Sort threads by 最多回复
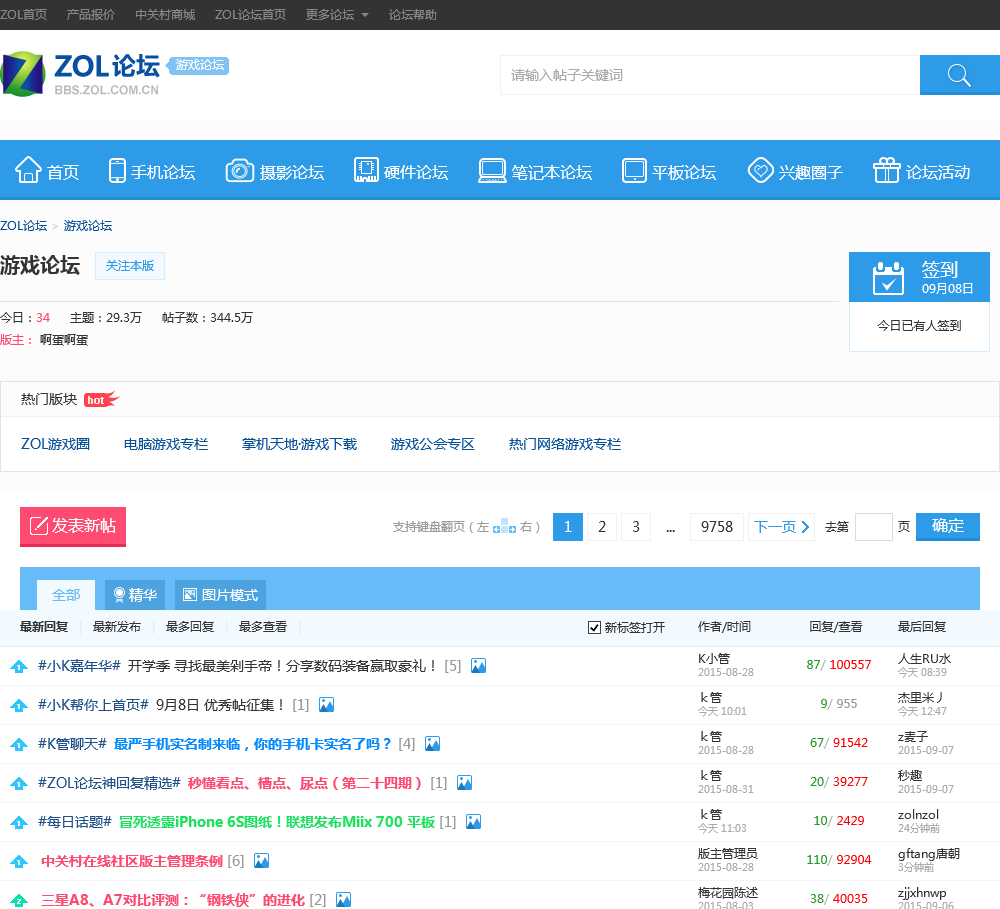The image size is (1000, 909). tap(190, 627)
